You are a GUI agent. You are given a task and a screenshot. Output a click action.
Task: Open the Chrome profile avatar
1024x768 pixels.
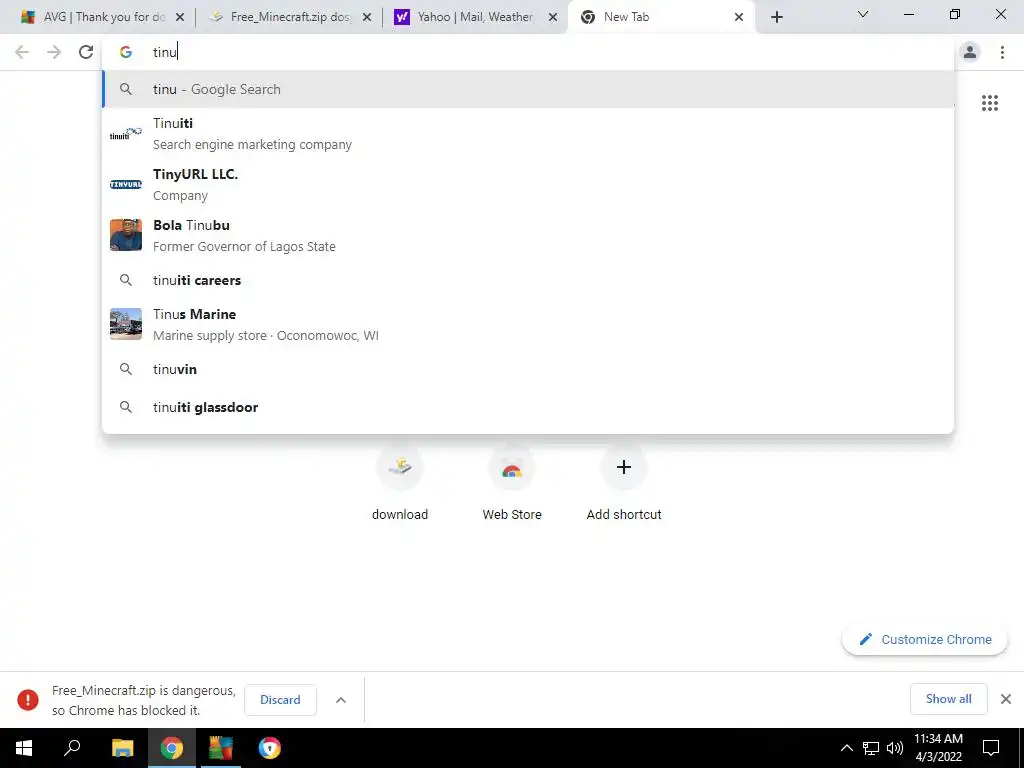pyautogui.click(x=970, y=52)
